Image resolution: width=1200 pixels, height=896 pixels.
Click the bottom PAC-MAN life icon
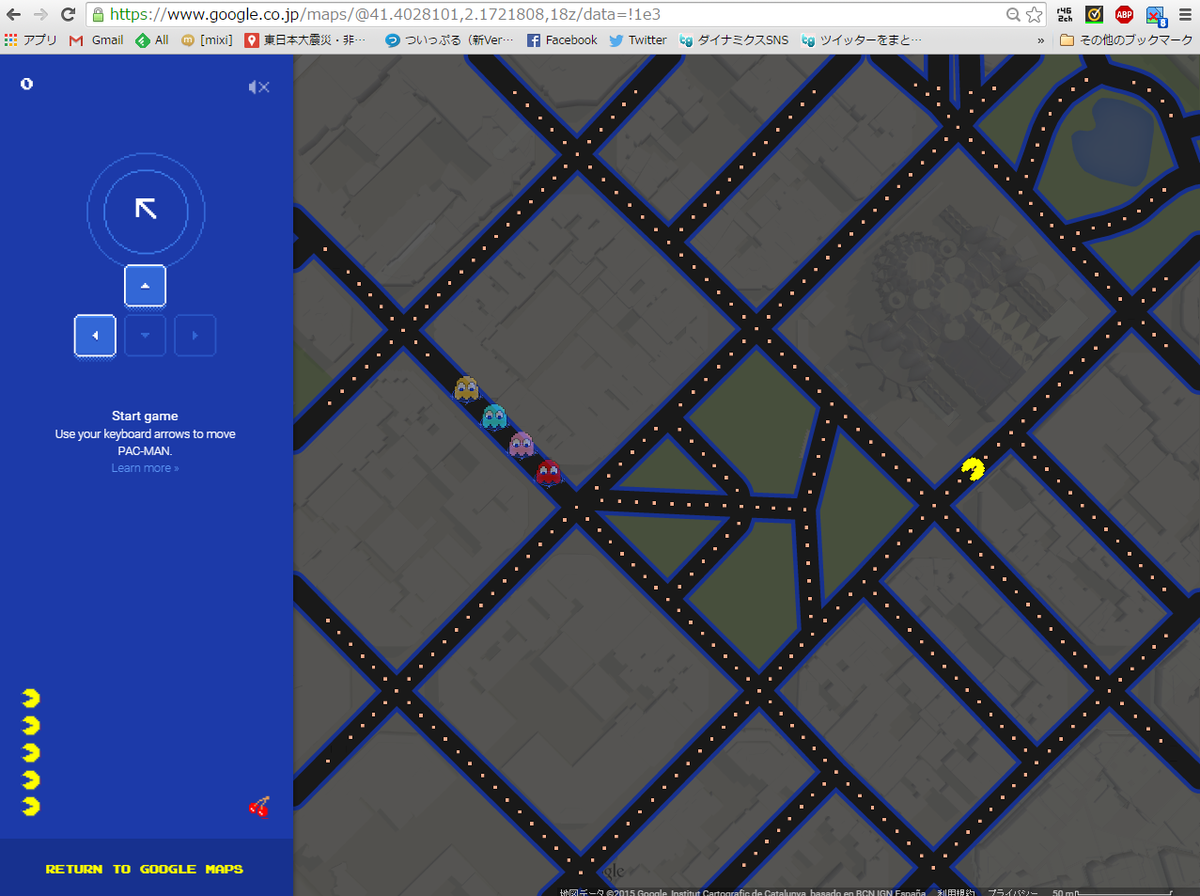[31, 805]
